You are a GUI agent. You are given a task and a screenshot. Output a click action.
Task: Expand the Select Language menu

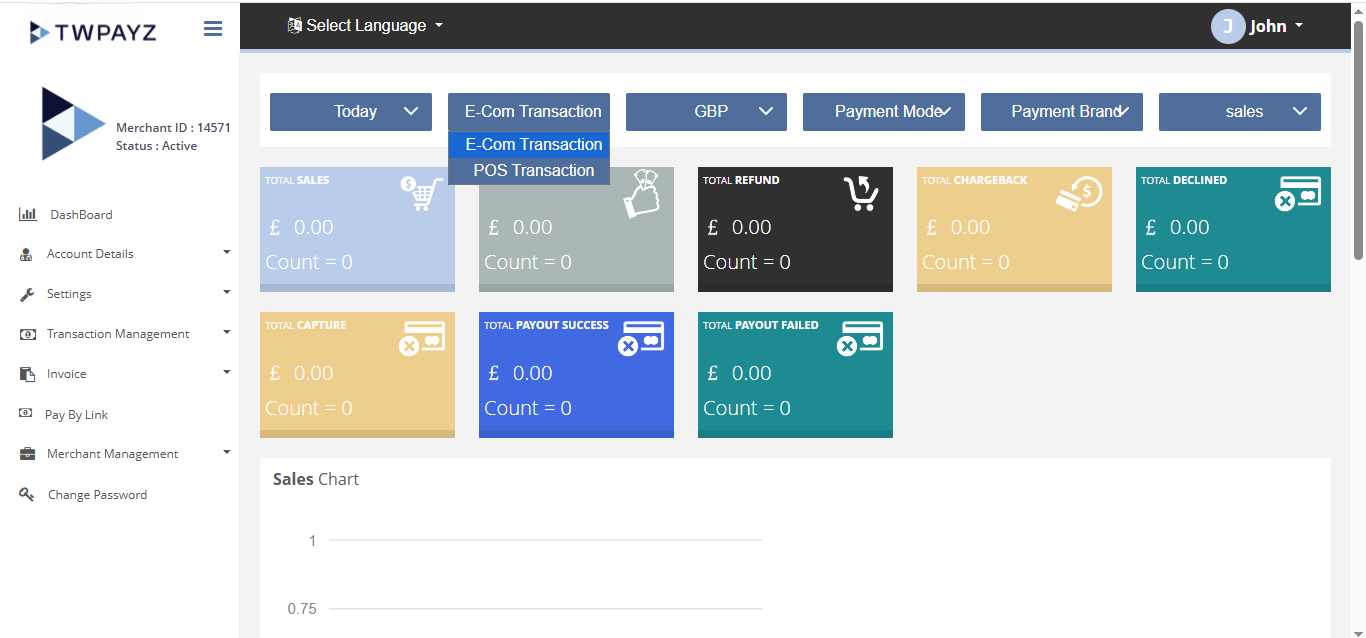365,26
